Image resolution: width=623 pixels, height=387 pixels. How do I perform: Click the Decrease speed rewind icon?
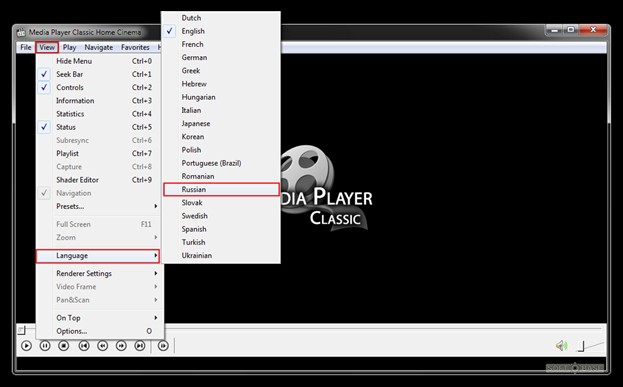[103, 346]
